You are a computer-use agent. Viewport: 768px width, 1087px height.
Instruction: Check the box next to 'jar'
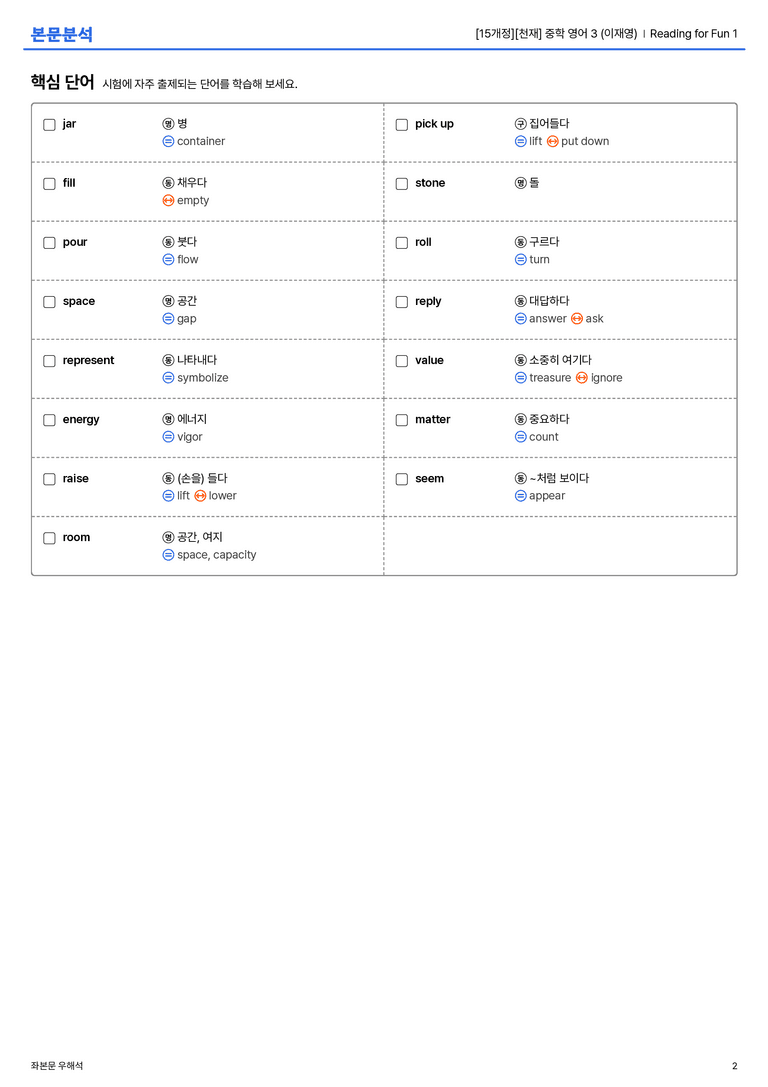(x=49, y=125)
